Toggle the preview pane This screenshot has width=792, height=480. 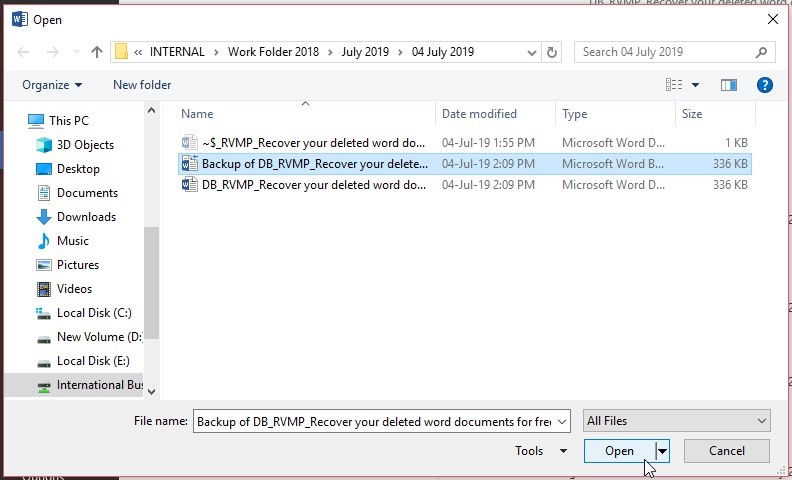(x=728, y=85)
